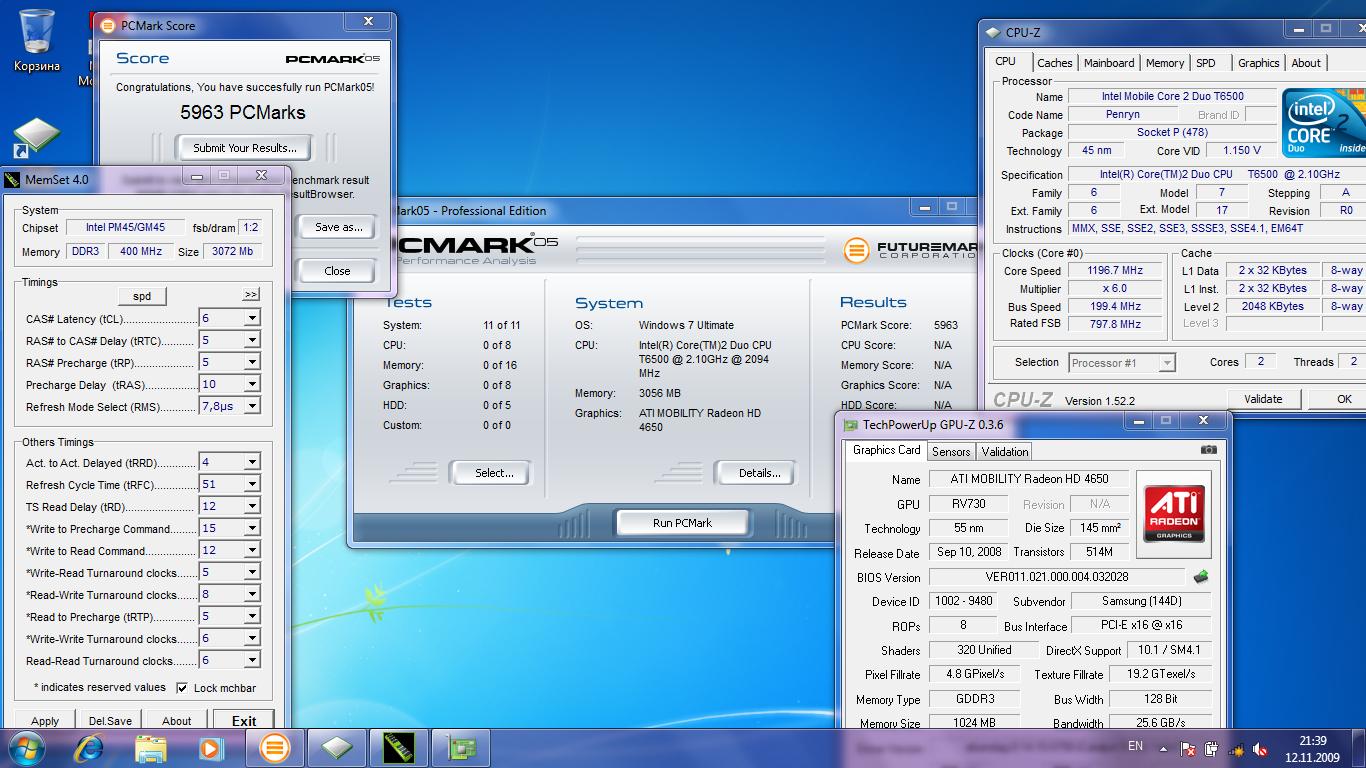
Task: Click the GPU-Z Name field ATI MOBILITY Radeon
Action: (1028, 479)
